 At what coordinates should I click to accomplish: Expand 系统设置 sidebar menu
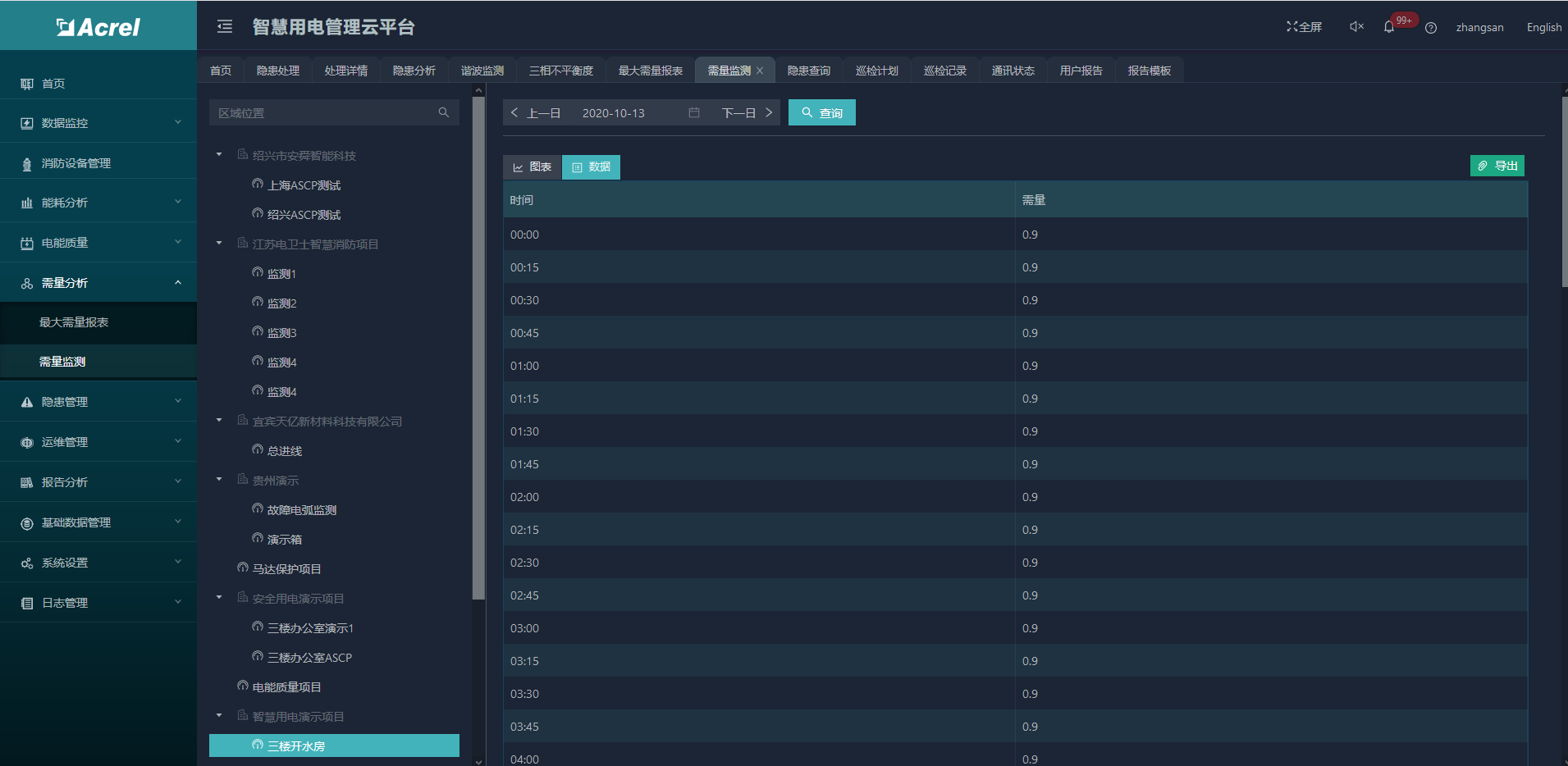point(98,563)
